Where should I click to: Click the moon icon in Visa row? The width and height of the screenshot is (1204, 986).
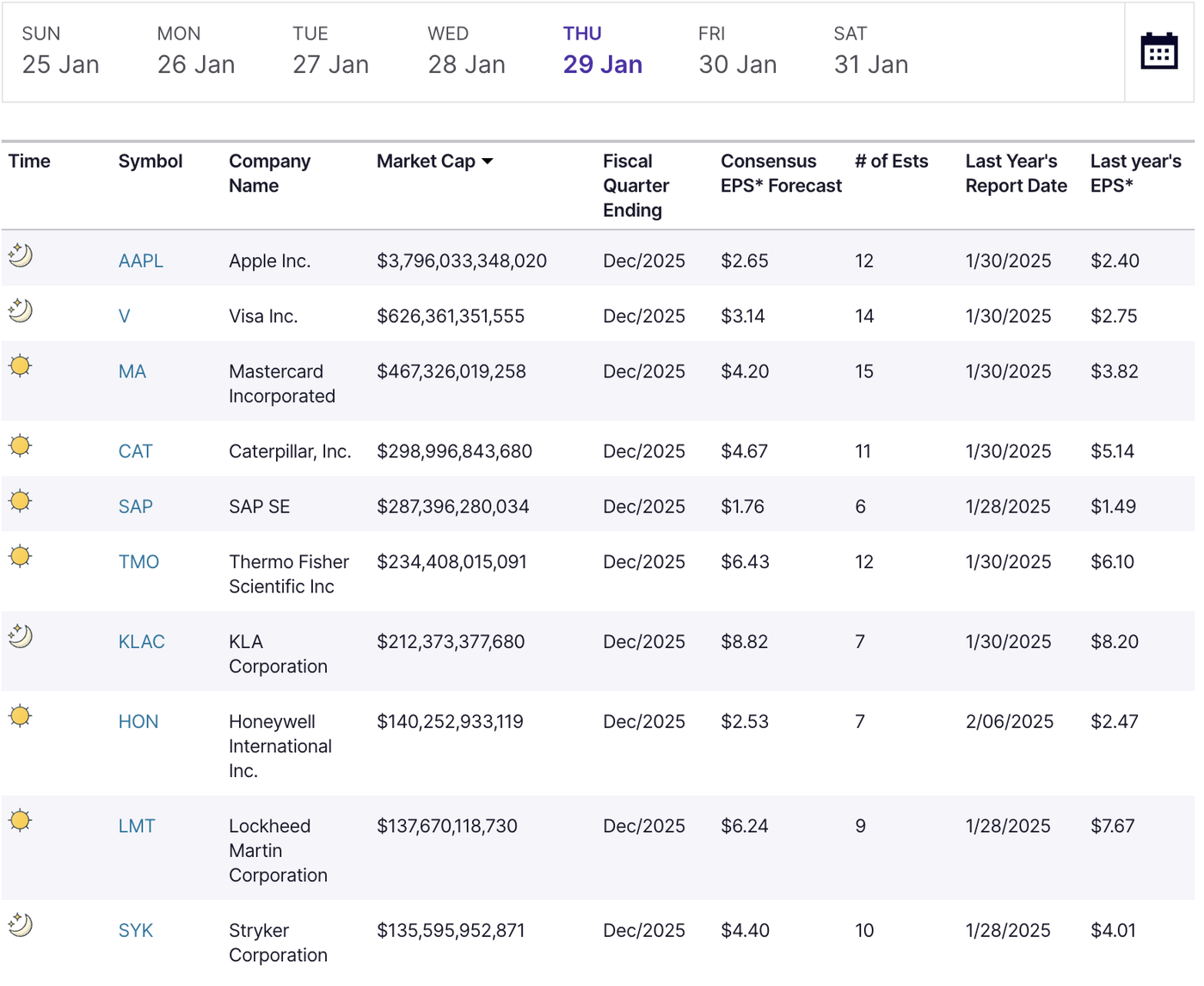(21, 310)
